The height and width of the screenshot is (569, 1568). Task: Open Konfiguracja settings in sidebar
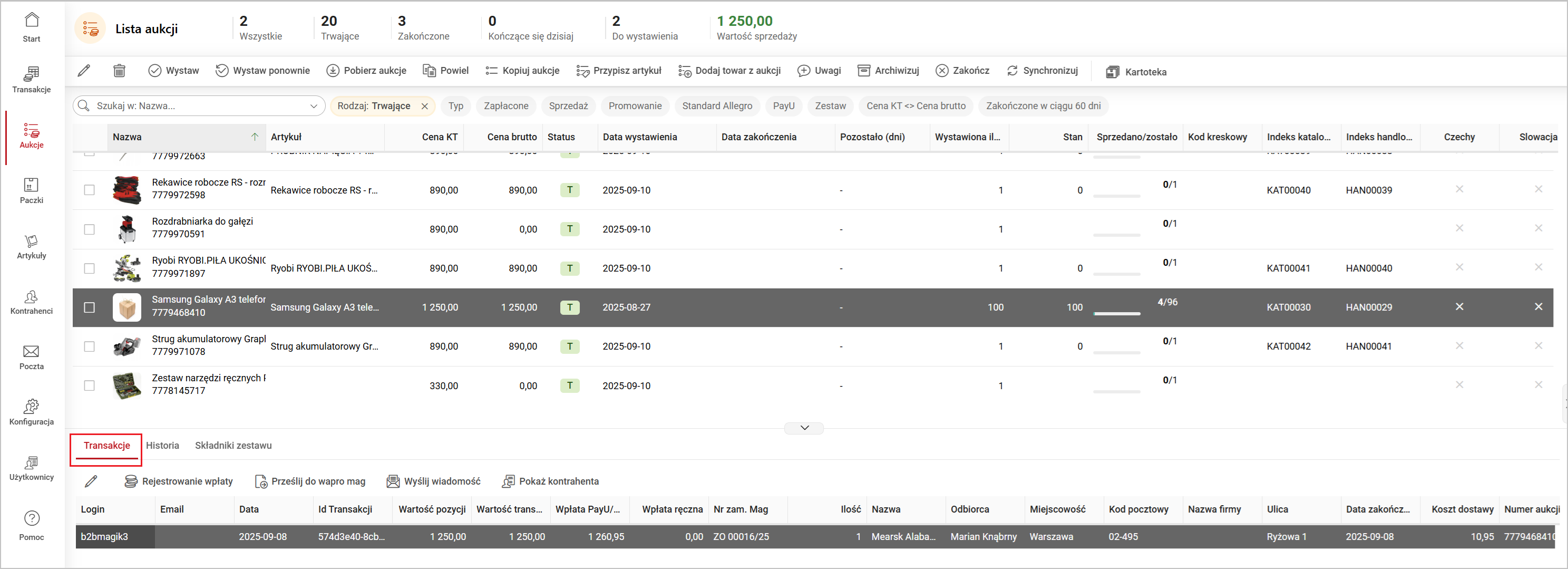[x=31, y=412]
